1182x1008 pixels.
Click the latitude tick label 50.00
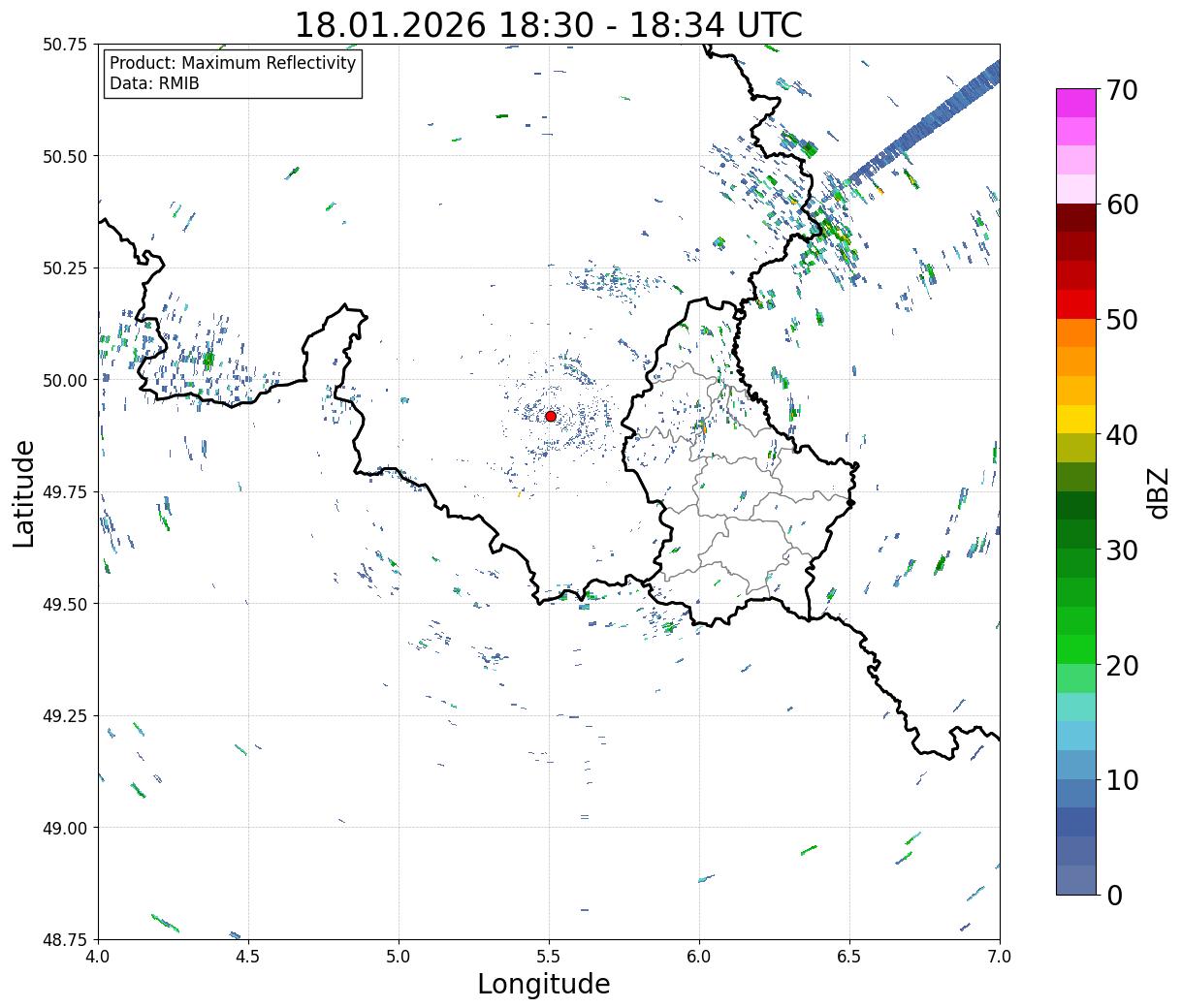tap(65, 380)
